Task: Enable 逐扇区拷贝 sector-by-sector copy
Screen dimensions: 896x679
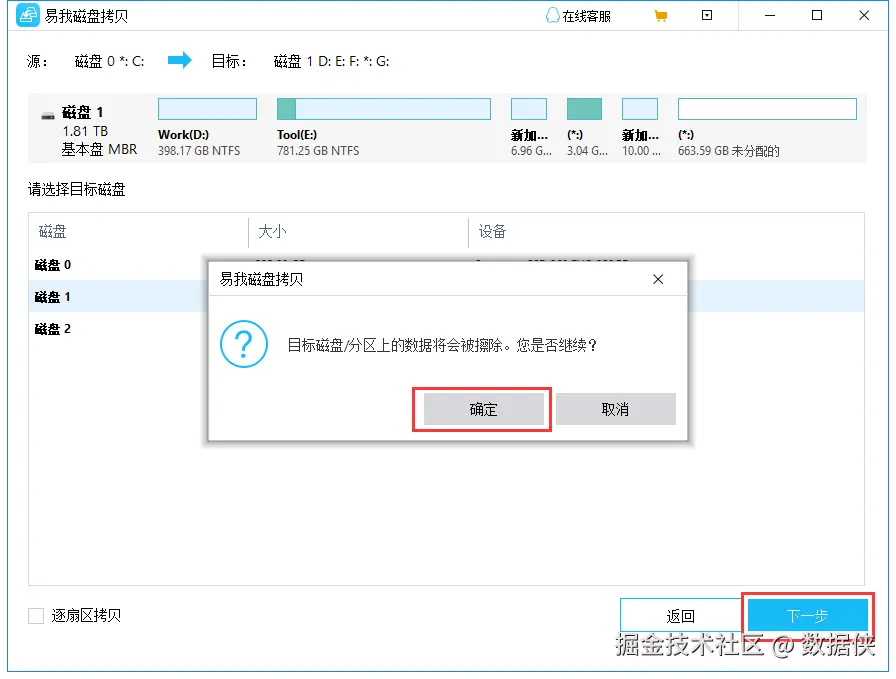Action: [x=36, y=616]
